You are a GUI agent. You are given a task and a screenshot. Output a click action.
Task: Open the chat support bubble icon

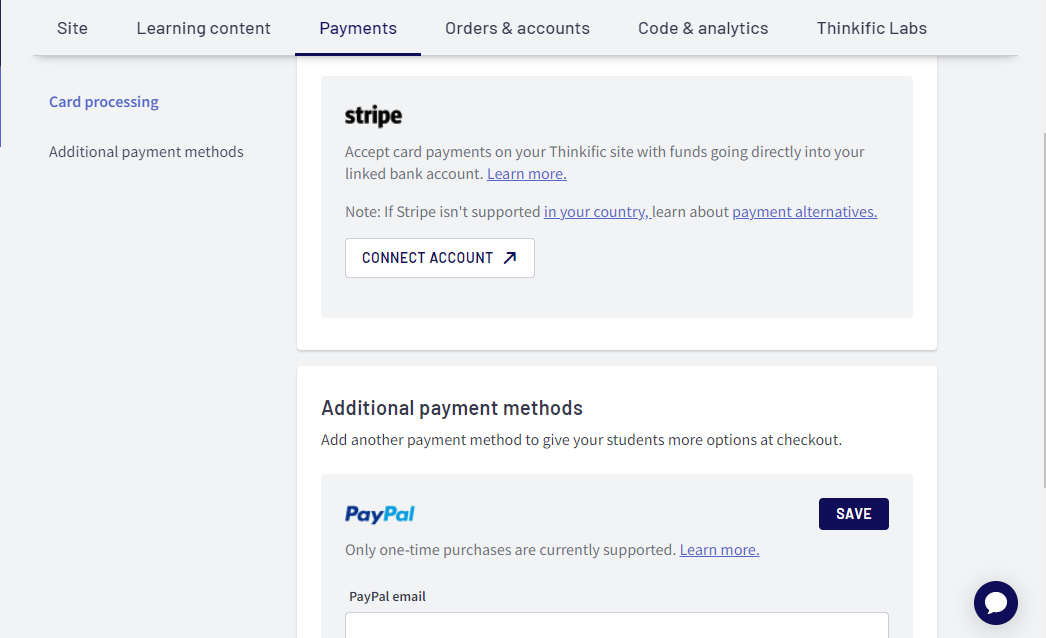coord(995,603)
